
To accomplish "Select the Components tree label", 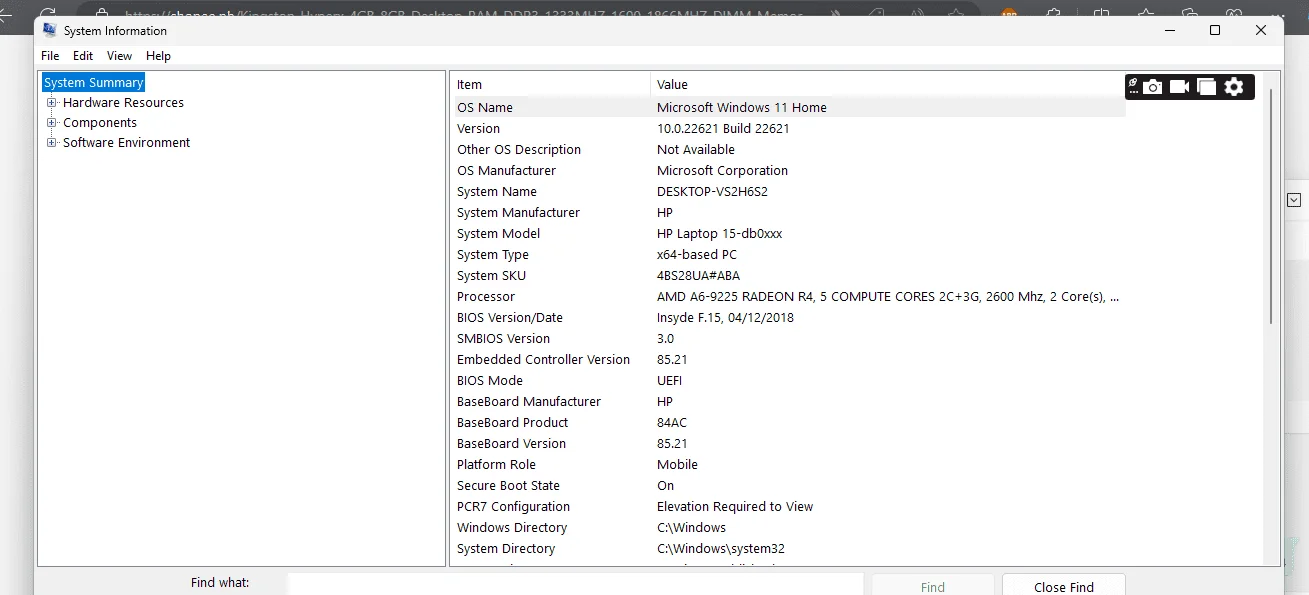I will (100, 122).
